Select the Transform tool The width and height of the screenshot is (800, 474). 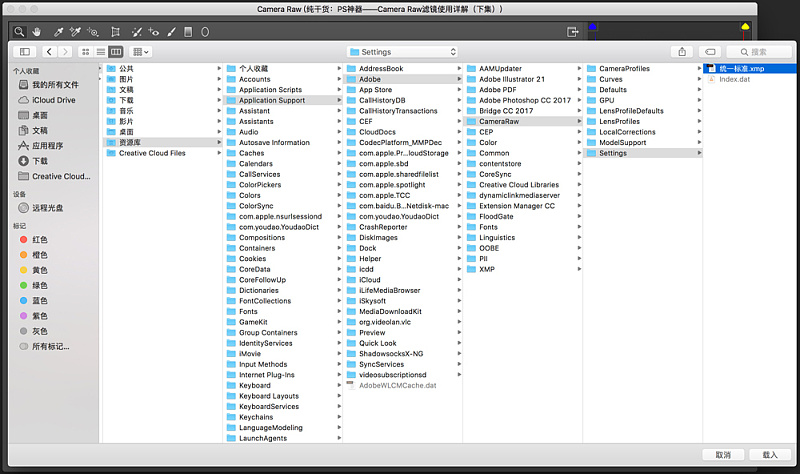coord(115,32)
